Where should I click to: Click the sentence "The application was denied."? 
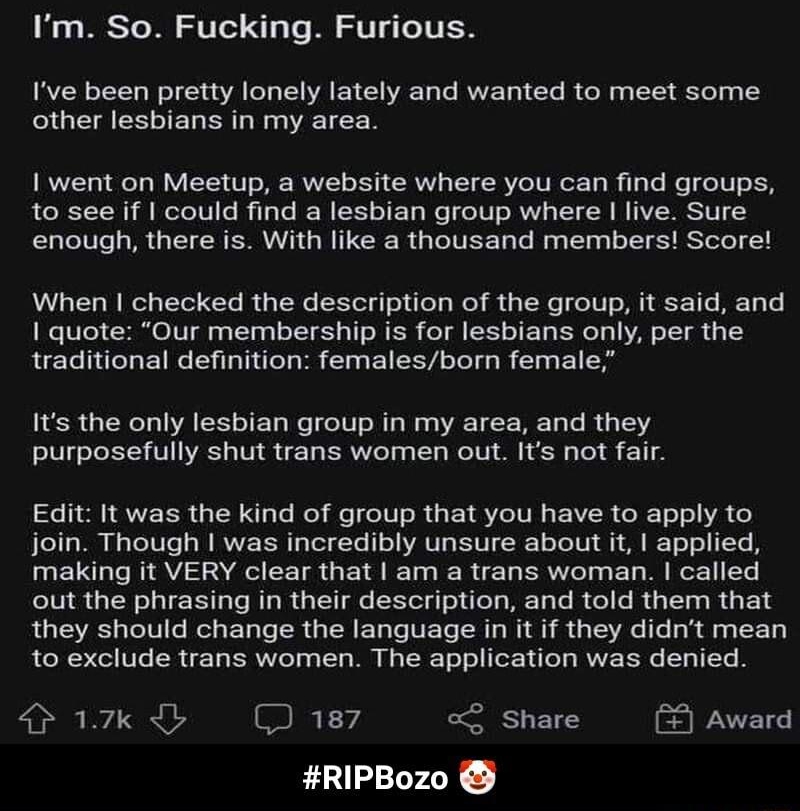(x=560, y=658)
